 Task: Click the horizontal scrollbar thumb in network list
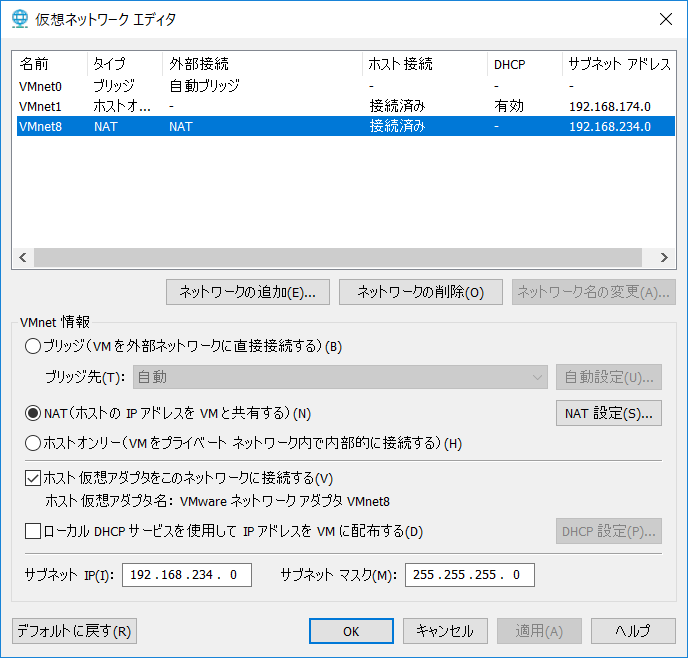pyautogui.click(x=338, y=257)
